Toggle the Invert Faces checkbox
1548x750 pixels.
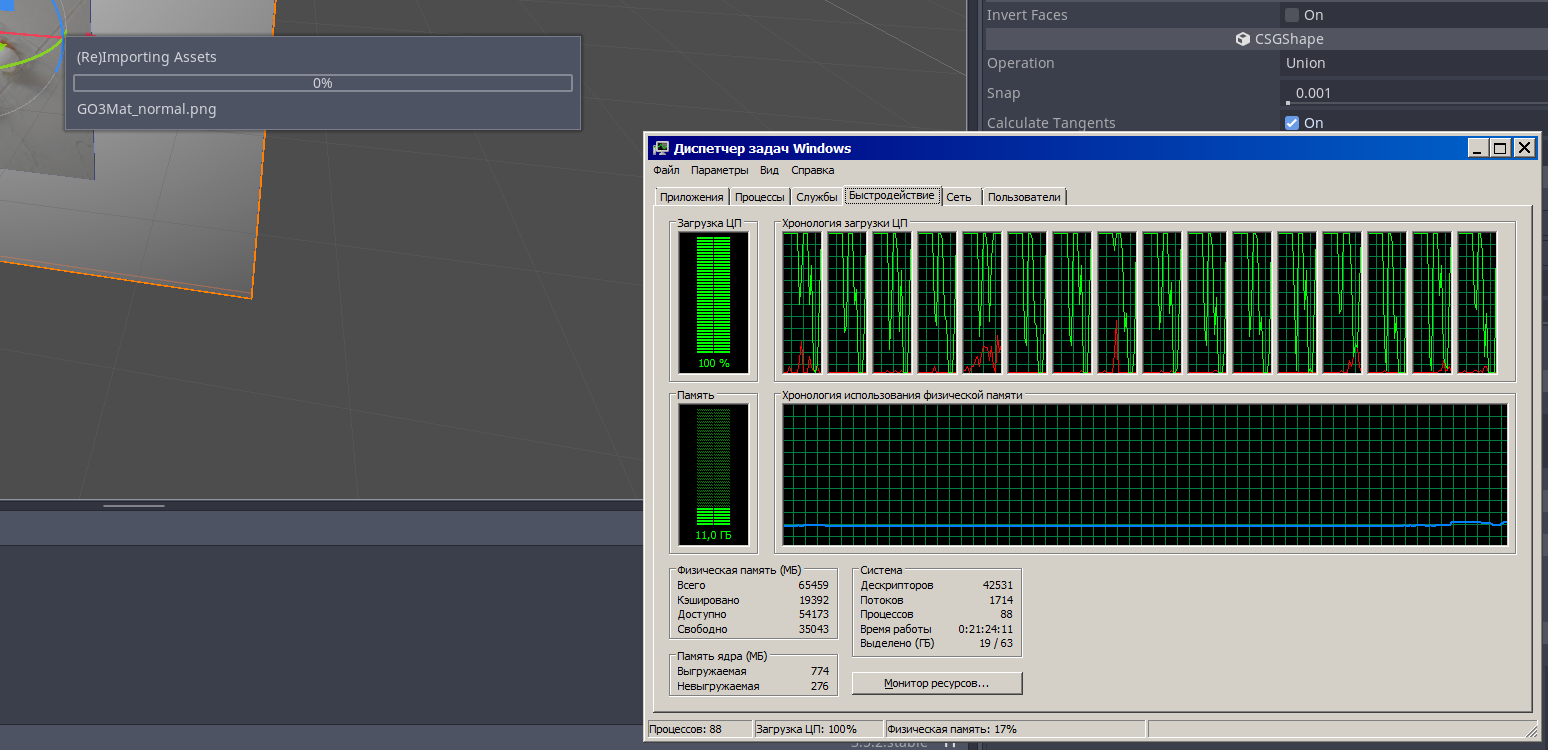click(x=1292, y=15)
